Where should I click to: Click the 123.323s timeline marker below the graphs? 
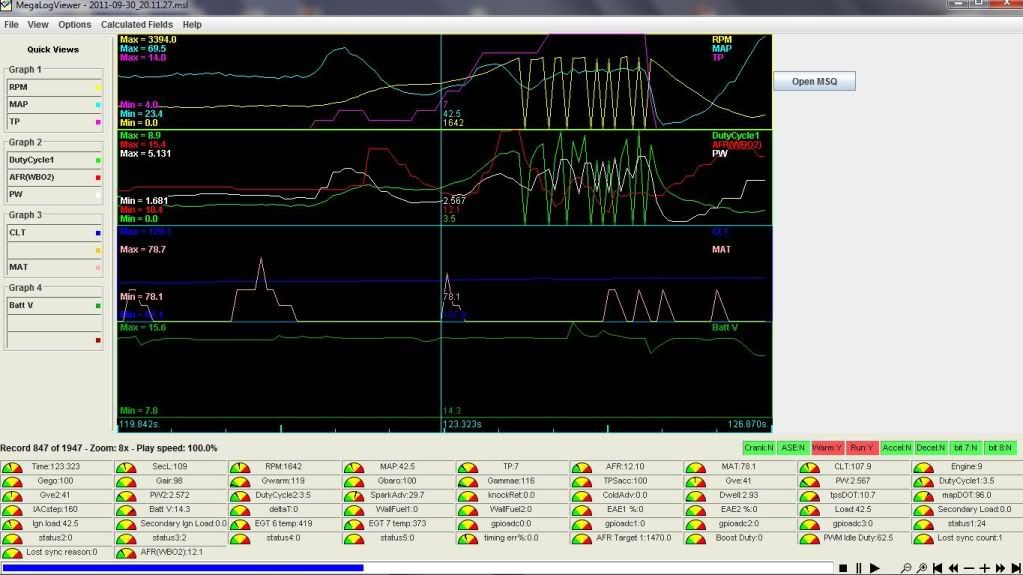point(462,424)
